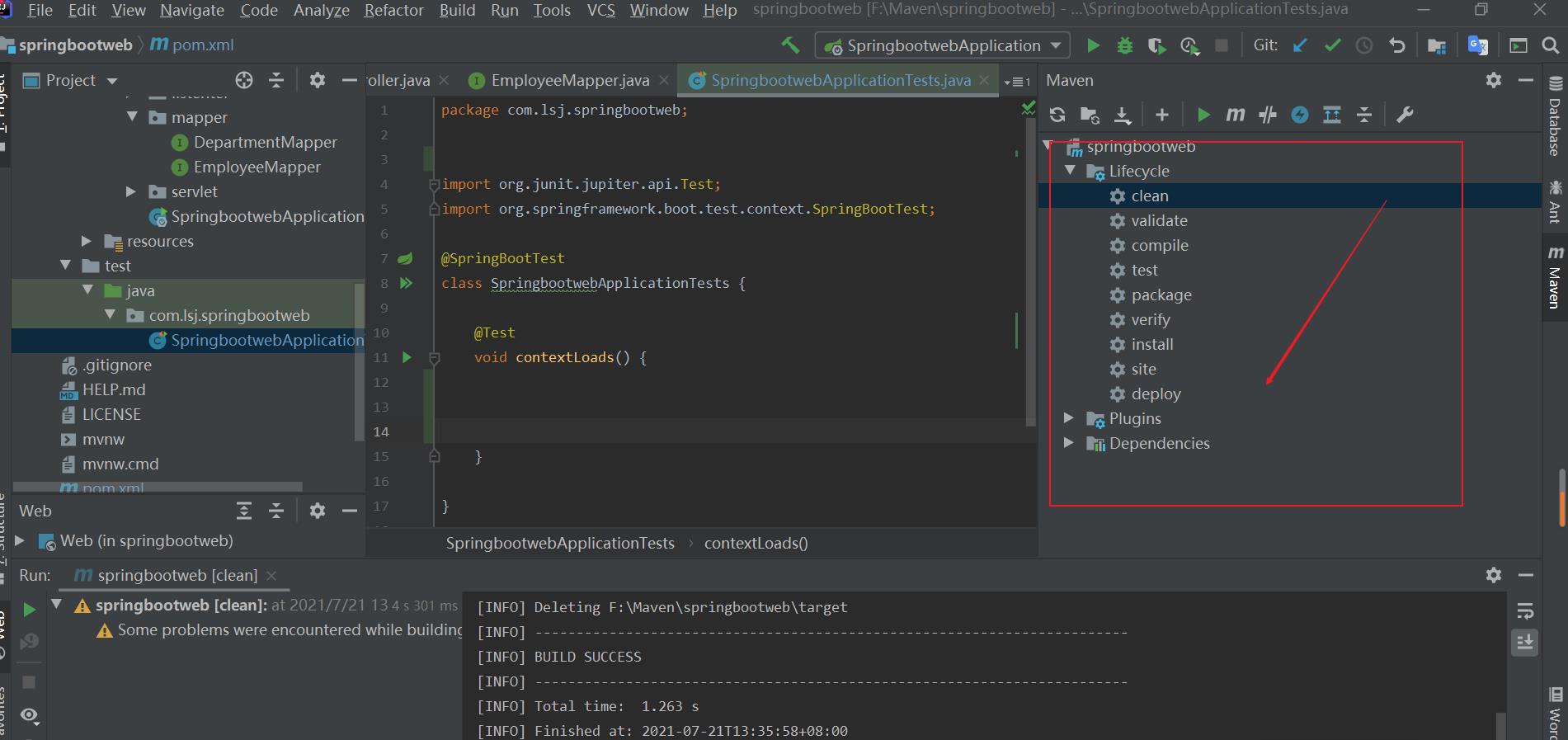Run with coverage from main toolbar
This screenshot has width=1568, height=740.
click(1156, 46)
